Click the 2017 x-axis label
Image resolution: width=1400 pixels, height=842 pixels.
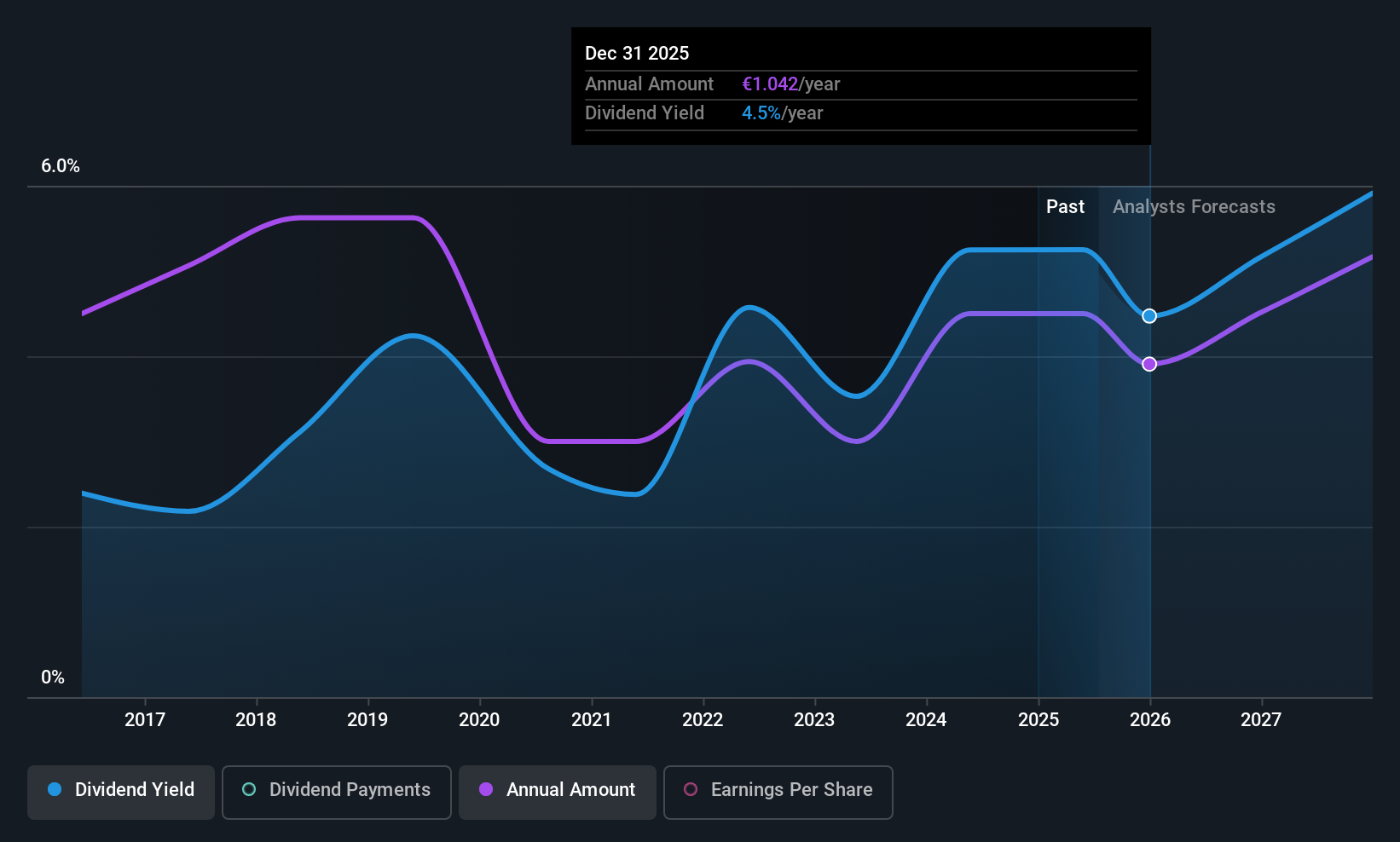pos(145,719)
